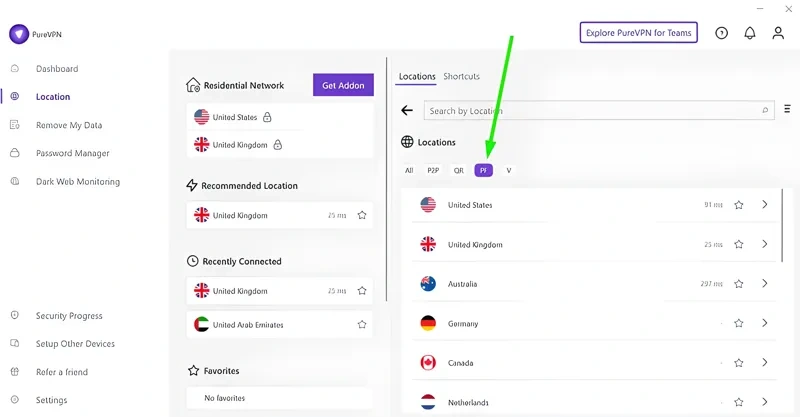This screenshot has width=800, height=417.
Task: Open Password Manager page
Action: click(x=72, y=153)
